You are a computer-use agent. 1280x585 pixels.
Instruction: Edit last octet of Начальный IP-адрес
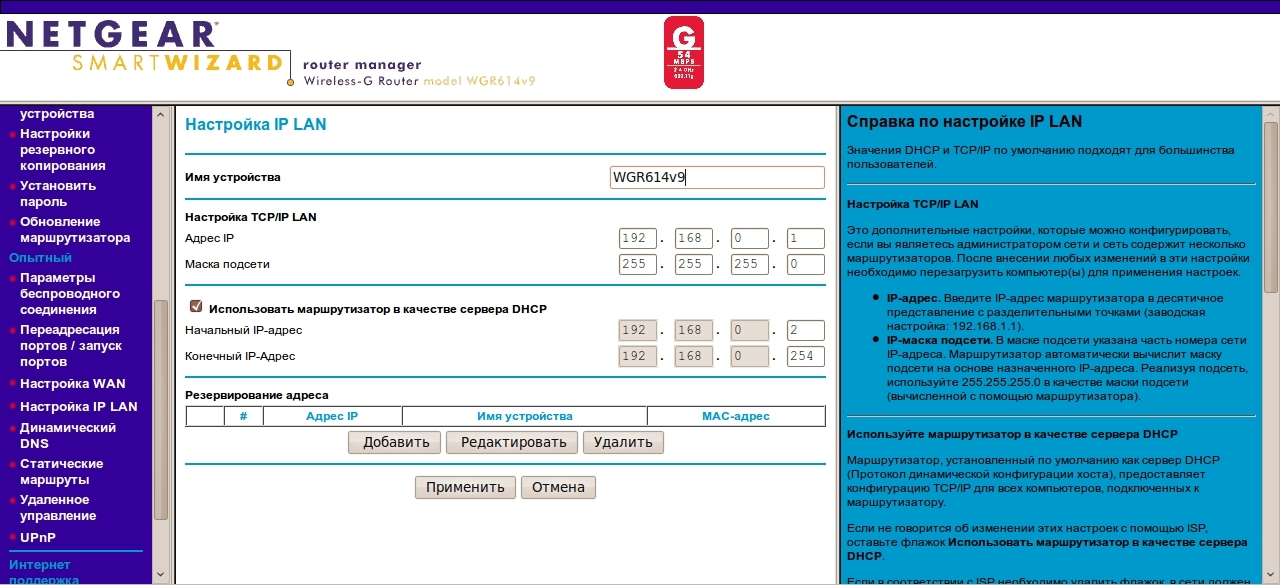(806, 331)
